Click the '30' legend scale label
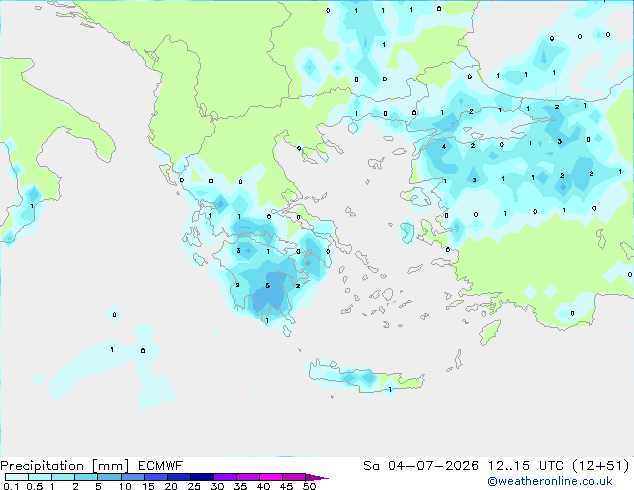This screenshot has height=490, width=634. 217,486
